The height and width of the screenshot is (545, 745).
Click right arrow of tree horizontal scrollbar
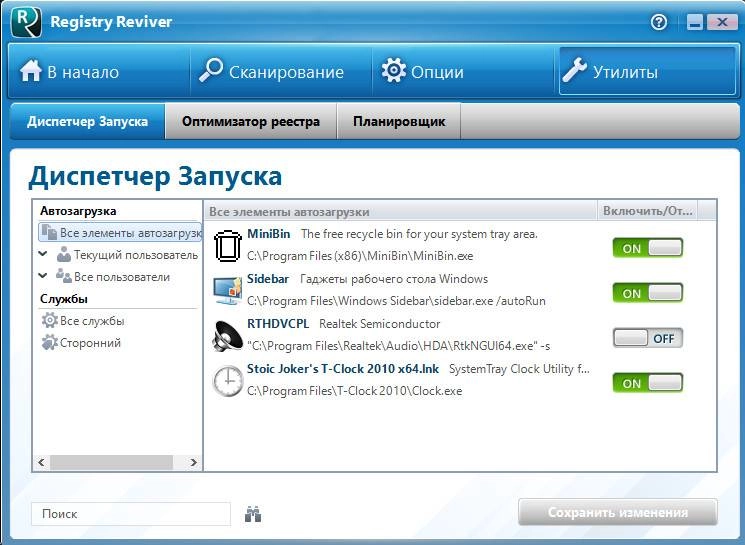193,462
